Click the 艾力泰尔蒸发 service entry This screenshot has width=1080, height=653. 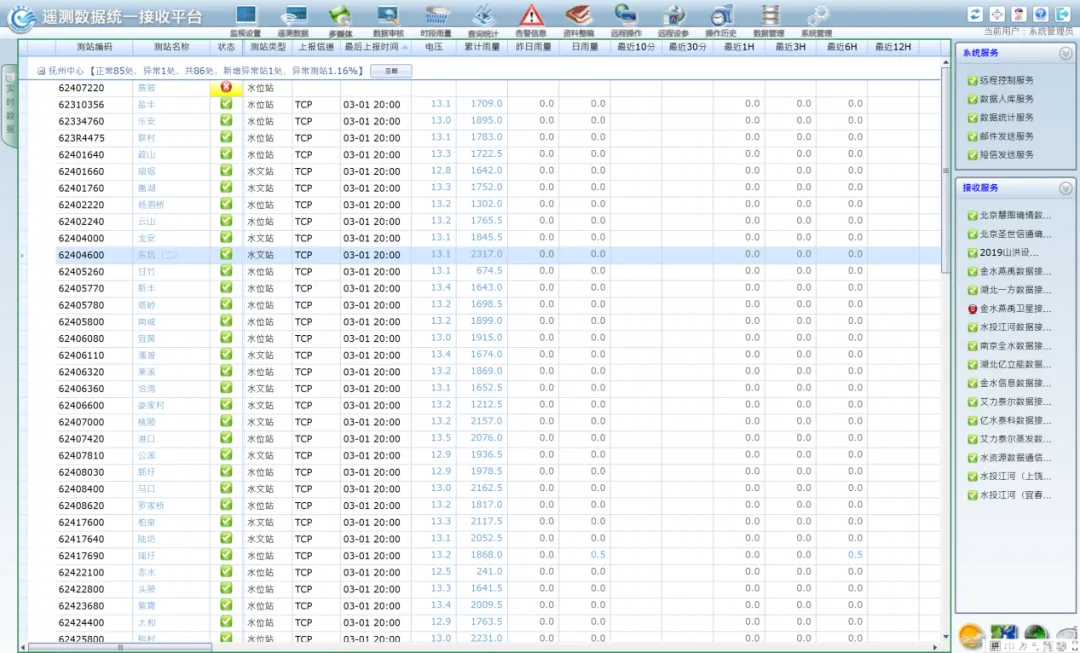(1016, 439)
